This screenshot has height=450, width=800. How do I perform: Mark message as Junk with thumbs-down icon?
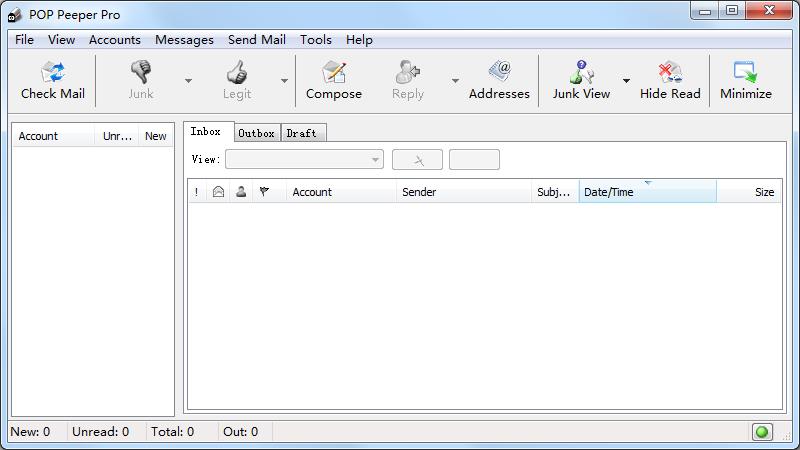point(140,81)
